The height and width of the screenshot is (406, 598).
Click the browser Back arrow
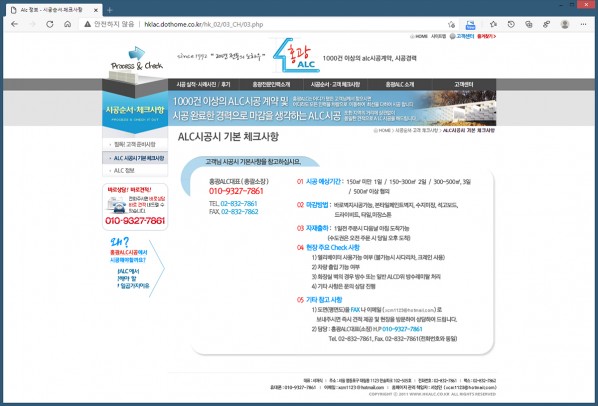(x=14, y=24)
